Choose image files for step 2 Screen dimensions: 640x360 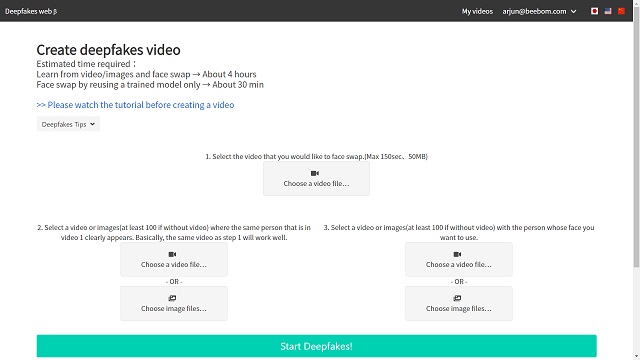174,303
